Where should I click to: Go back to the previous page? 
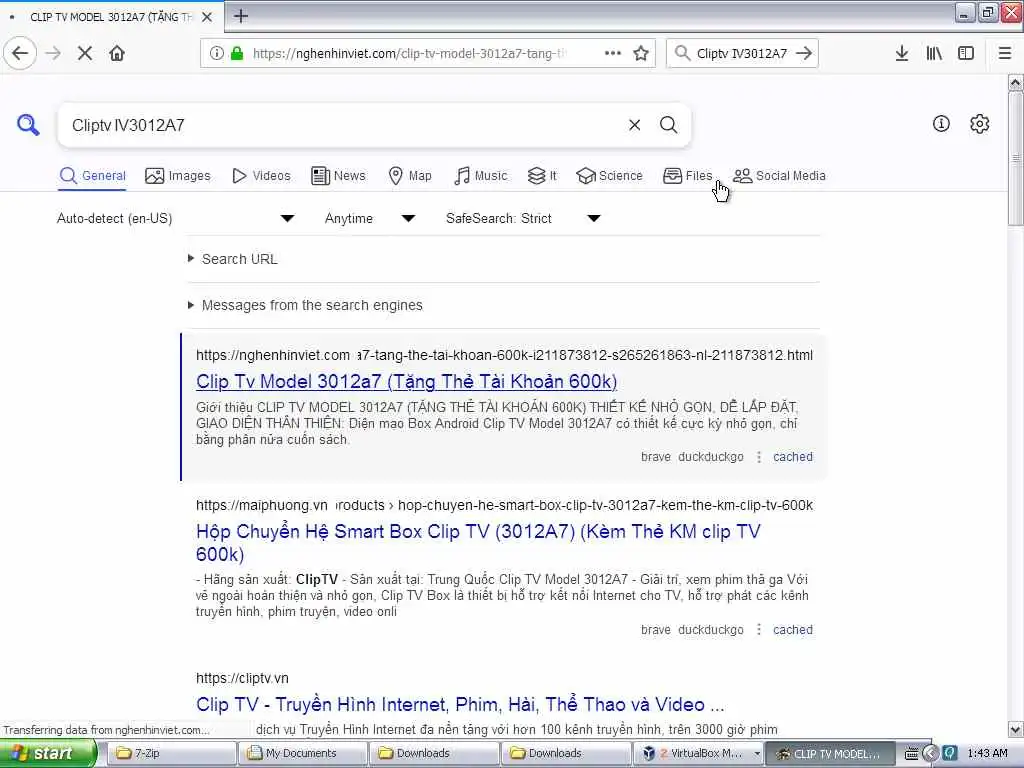click(x=20, y=54)
